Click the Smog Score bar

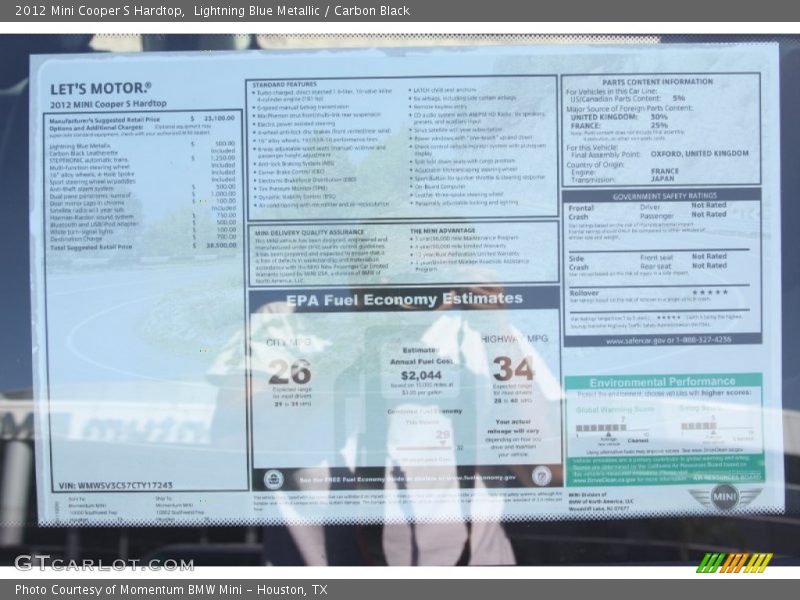click(x=699, y=426)
